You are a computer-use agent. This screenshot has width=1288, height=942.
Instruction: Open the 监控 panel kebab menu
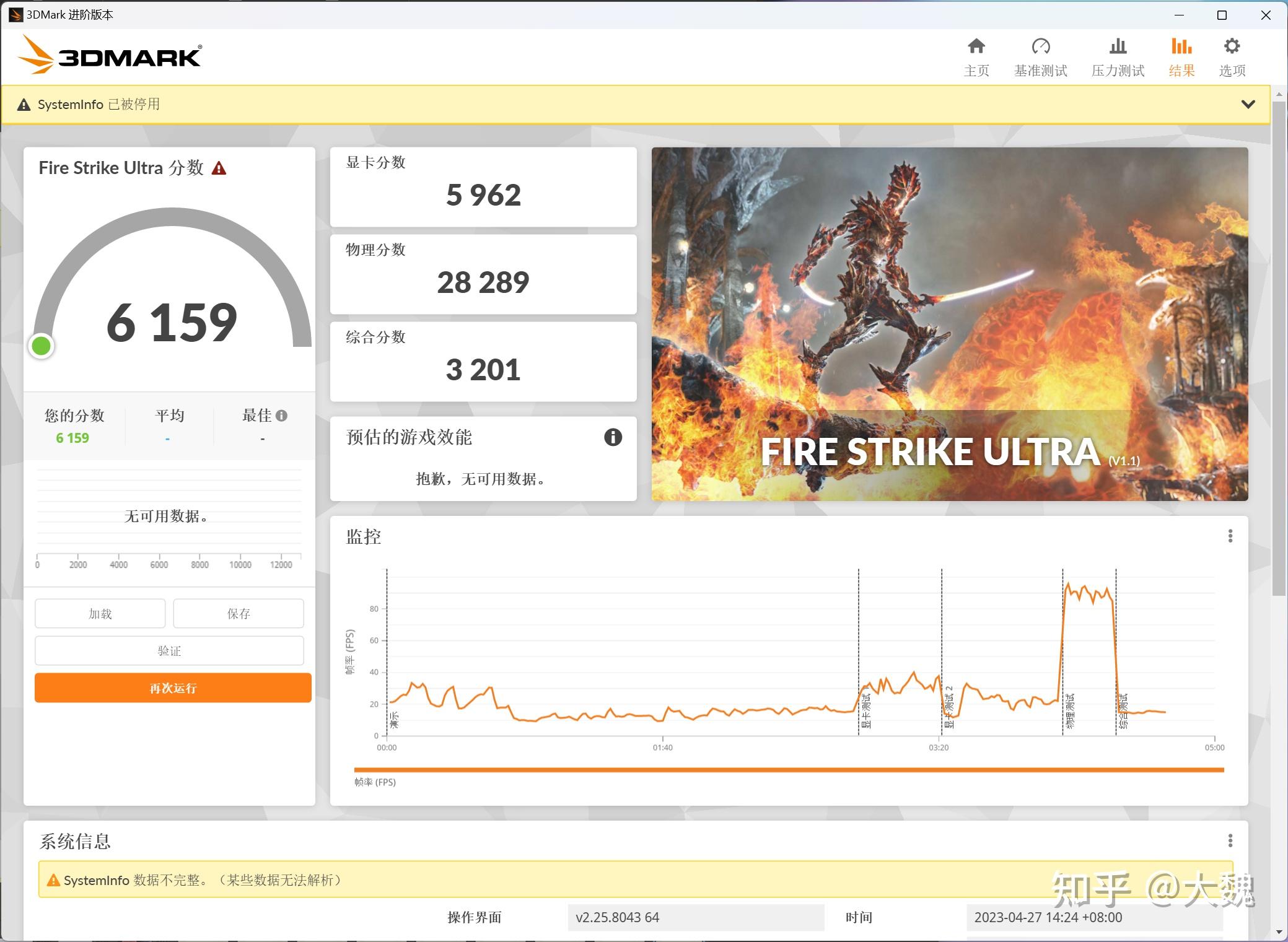1230,536
